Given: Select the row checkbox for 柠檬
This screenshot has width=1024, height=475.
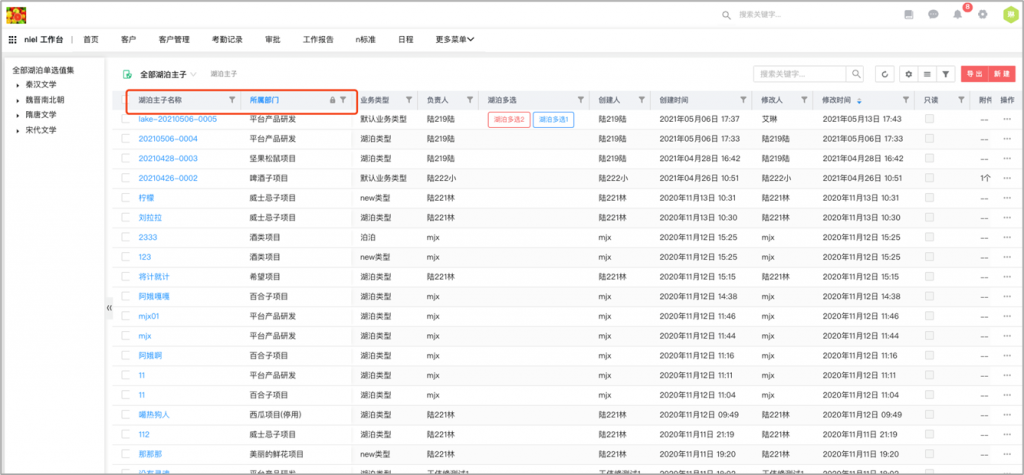Looking at the screenshot, I should tap(126, 198).
